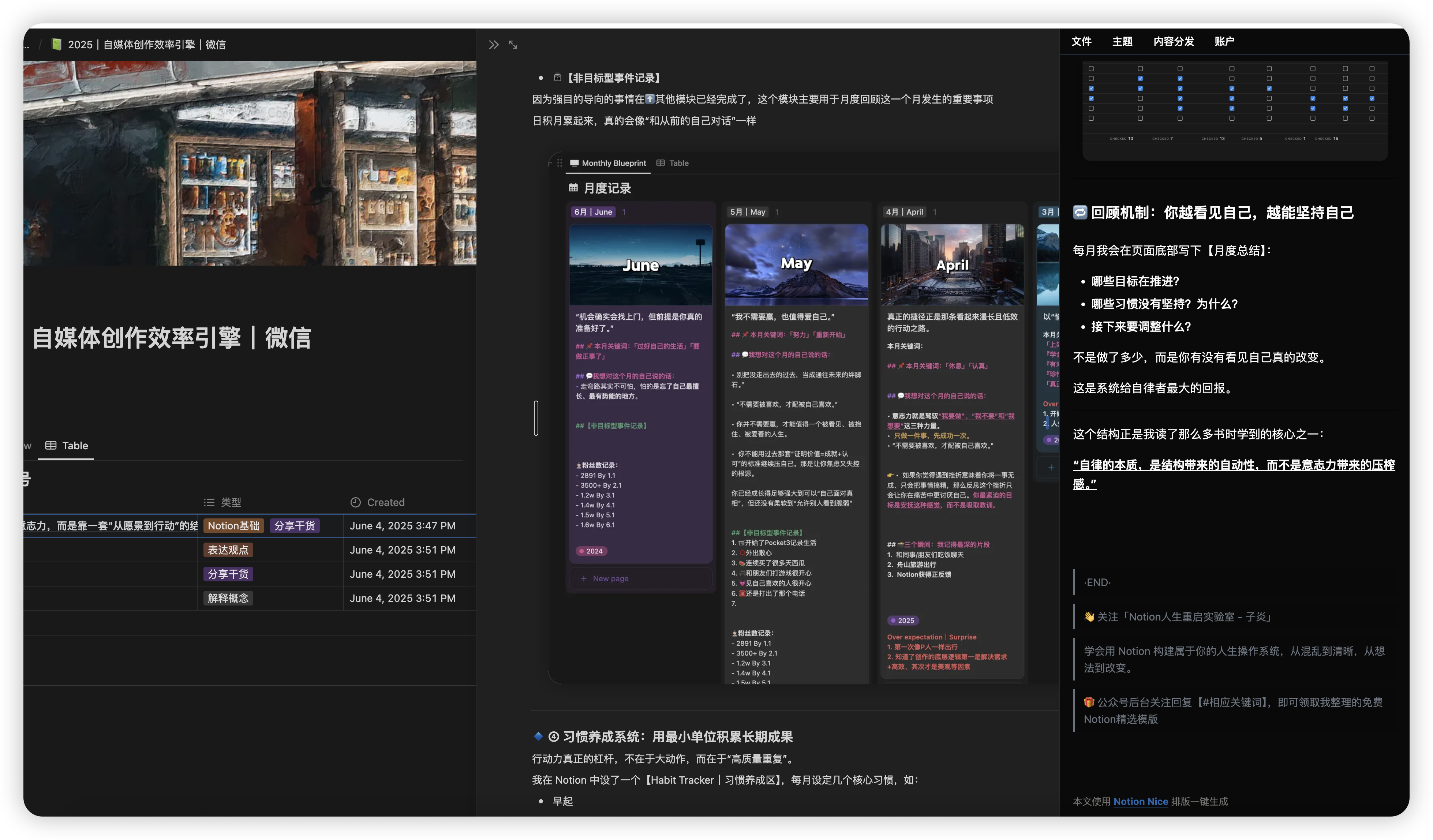Click the 月度记录 database title

coord(607,188)
